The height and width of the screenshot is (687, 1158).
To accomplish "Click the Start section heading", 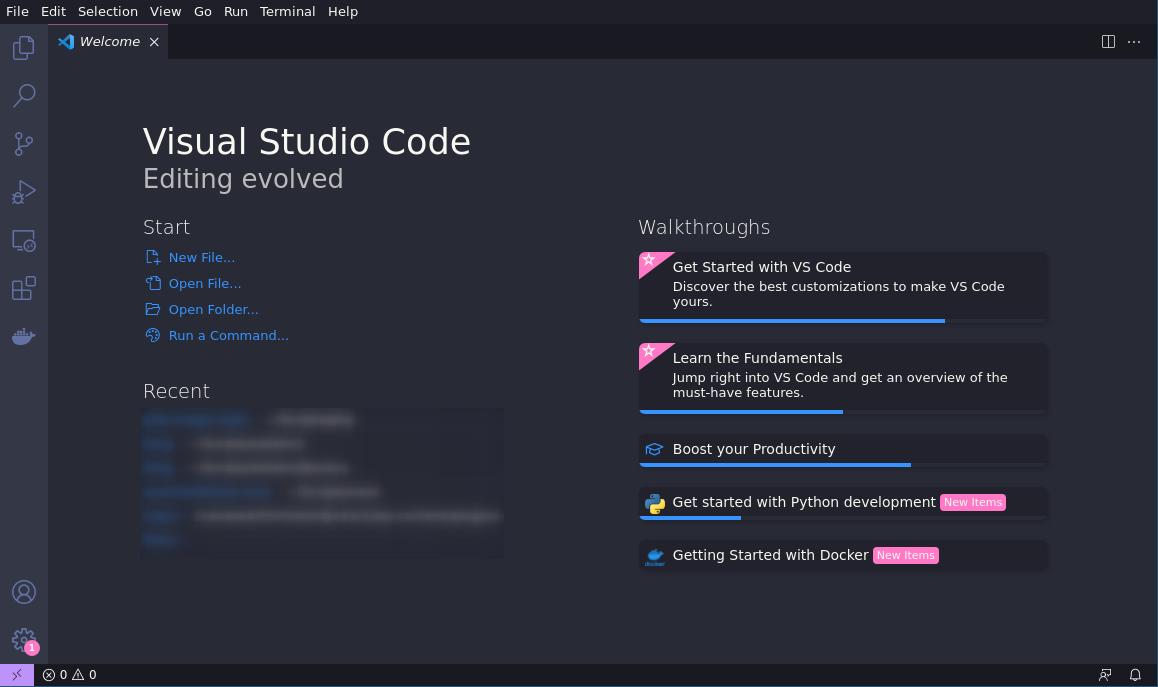I will 166,227.
